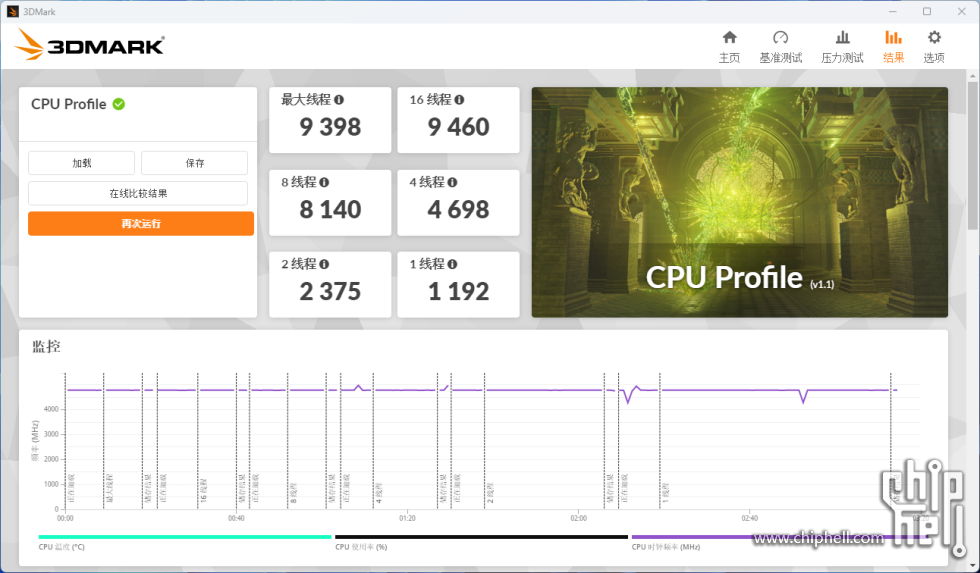Click the 3DMark logo in header

pyautogui.click(x=90, y=45)
